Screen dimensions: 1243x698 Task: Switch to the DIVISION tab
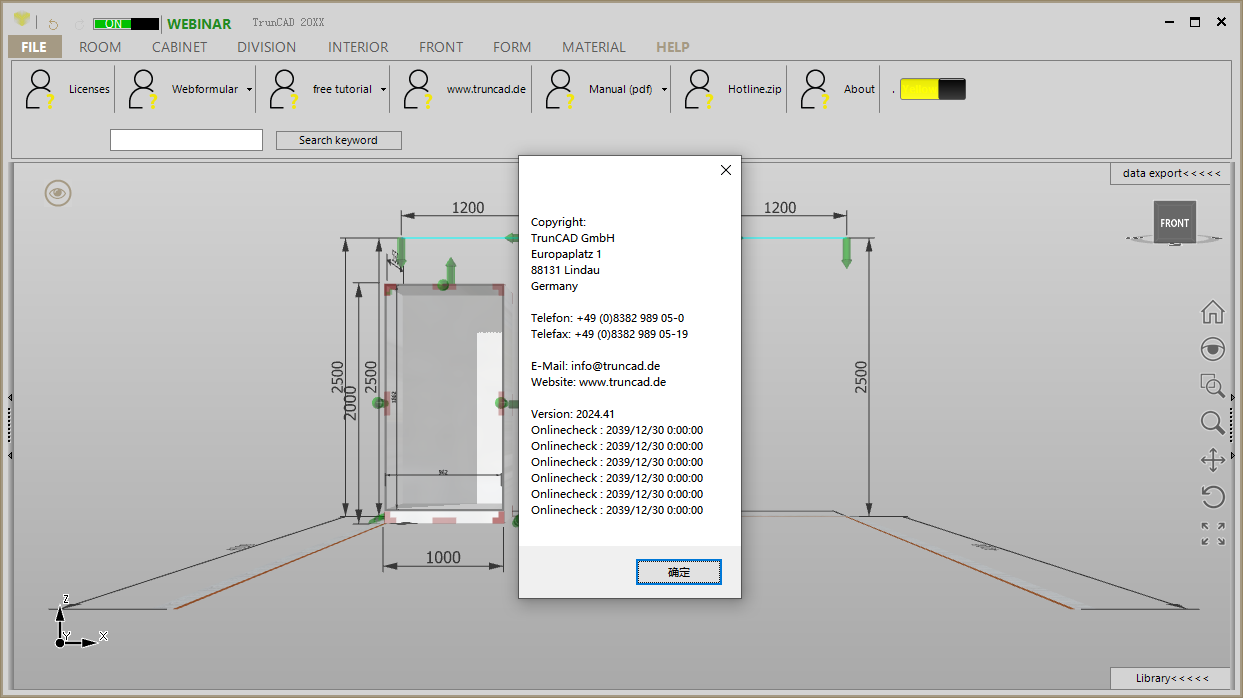click(x=267, y=47)
